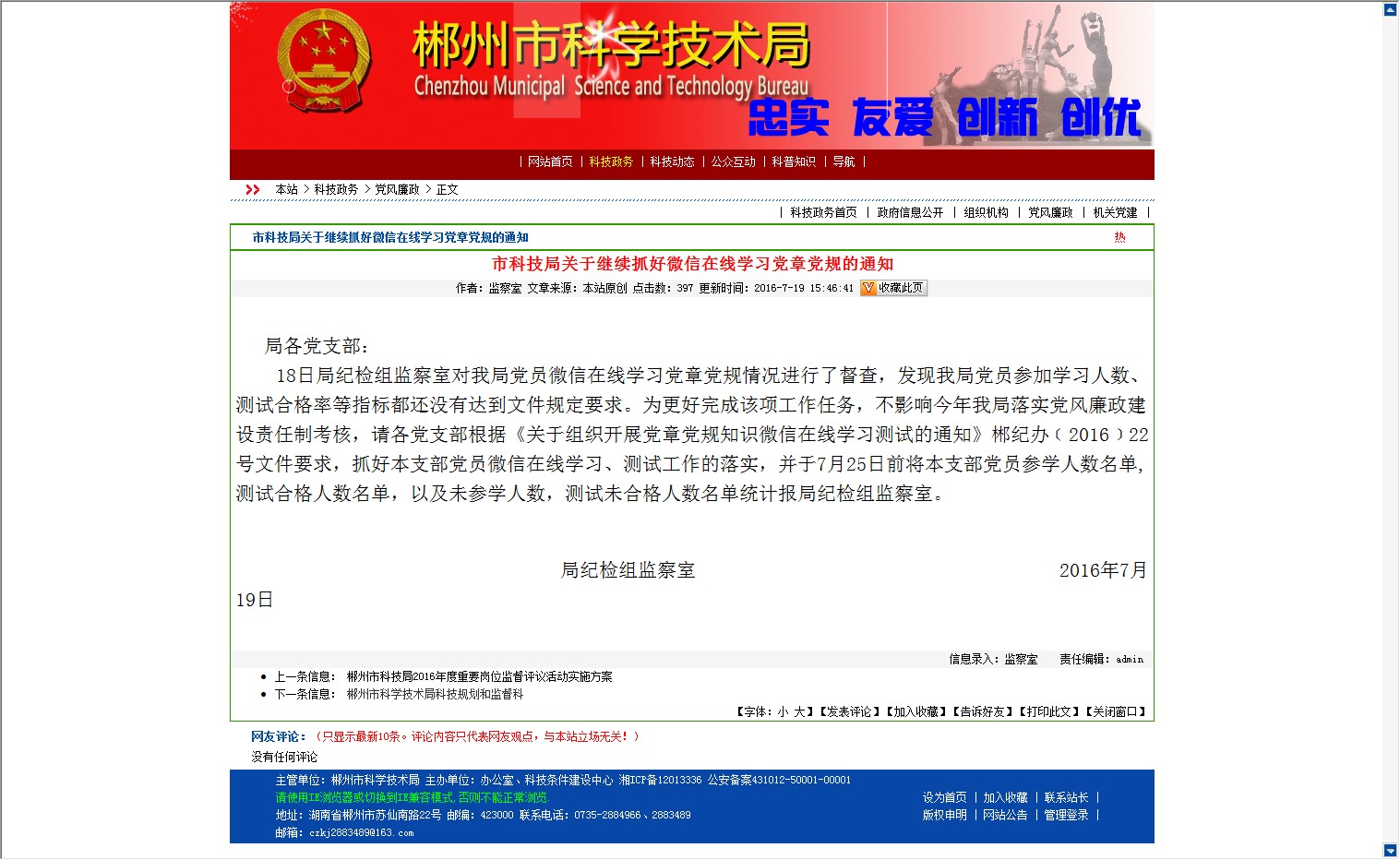Click 科技政务 in the breadcrumb path

336,189
